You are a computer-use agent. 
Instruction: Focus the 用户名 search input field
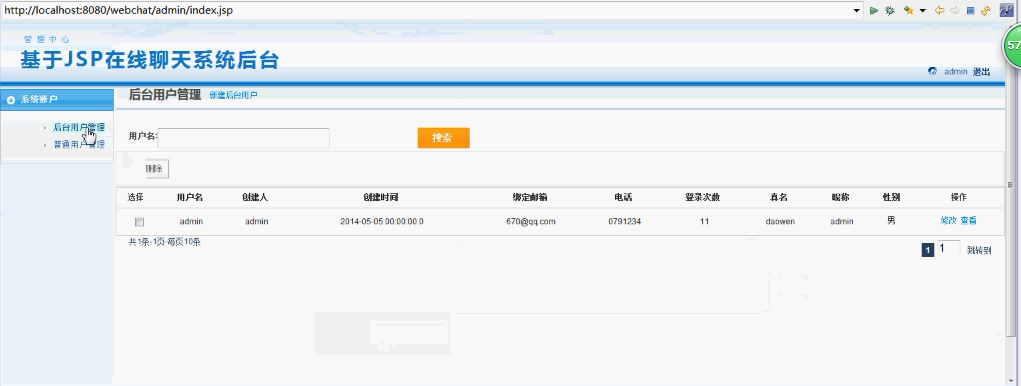244,138
